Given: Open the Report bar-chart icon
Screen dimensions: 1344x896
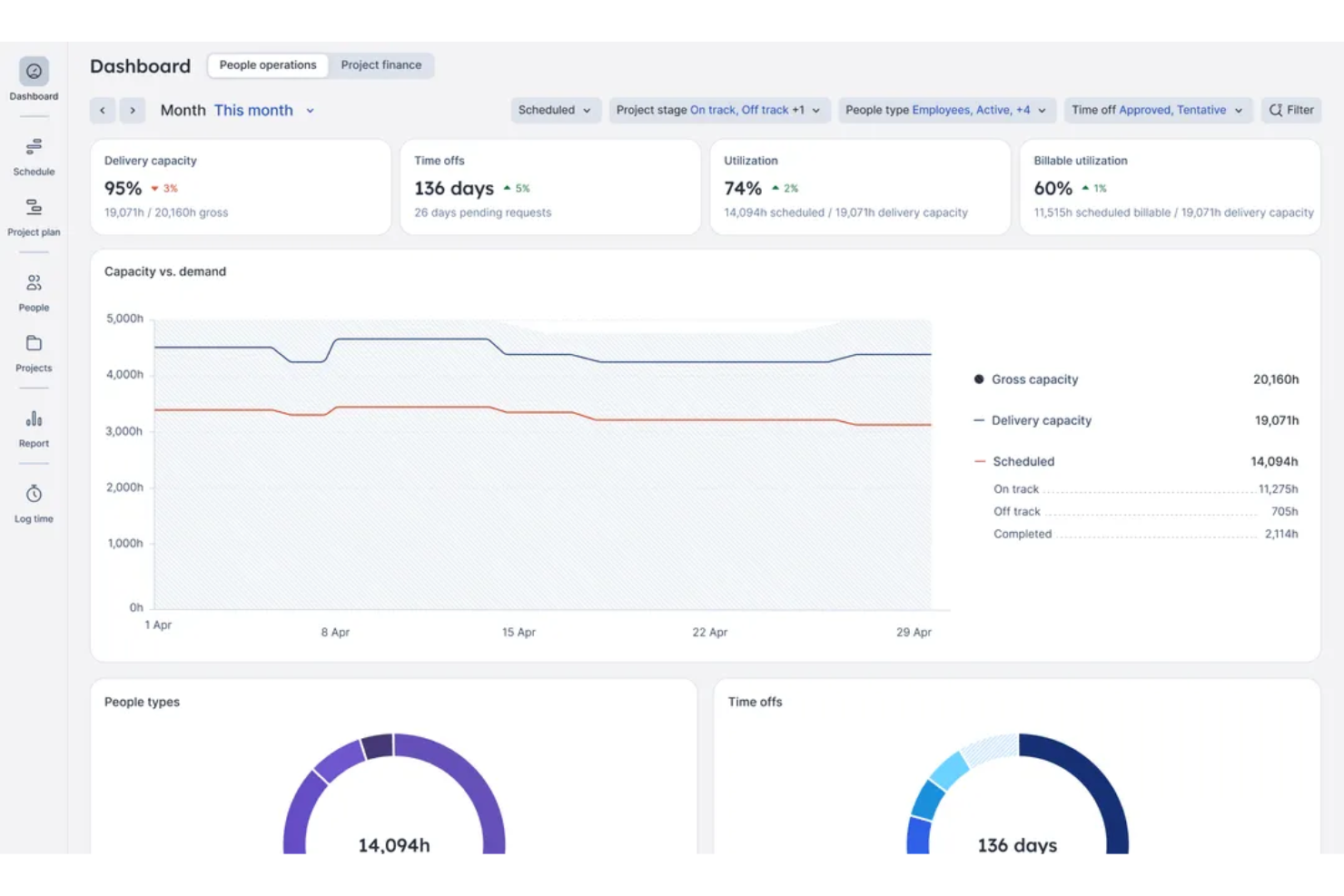Looking at the screenshot, I should tap(34, 418).
